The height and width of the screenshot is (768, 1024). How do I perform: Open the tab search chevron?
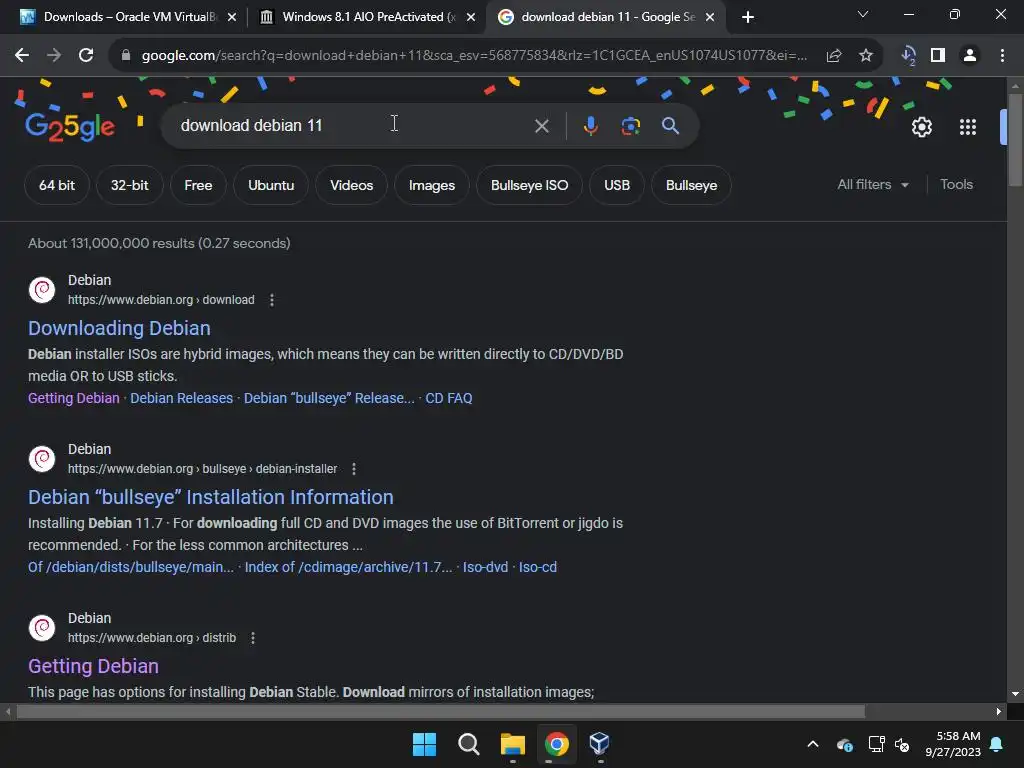pyautogui.click(x=863, y=14)
